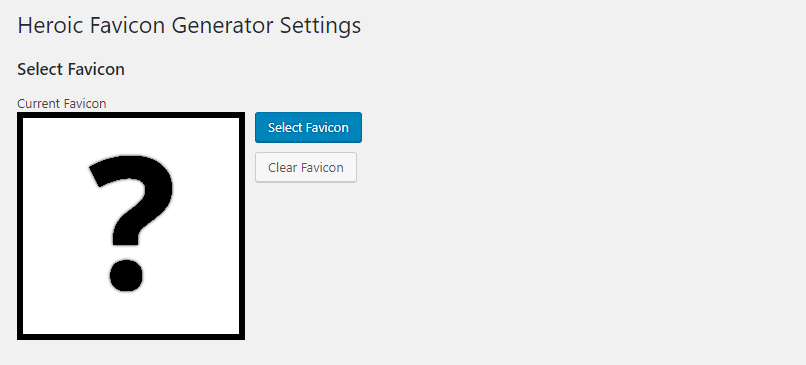
Task: Click the Heroic Favicon Generator Settings title
Action: [x=189, y=26]
